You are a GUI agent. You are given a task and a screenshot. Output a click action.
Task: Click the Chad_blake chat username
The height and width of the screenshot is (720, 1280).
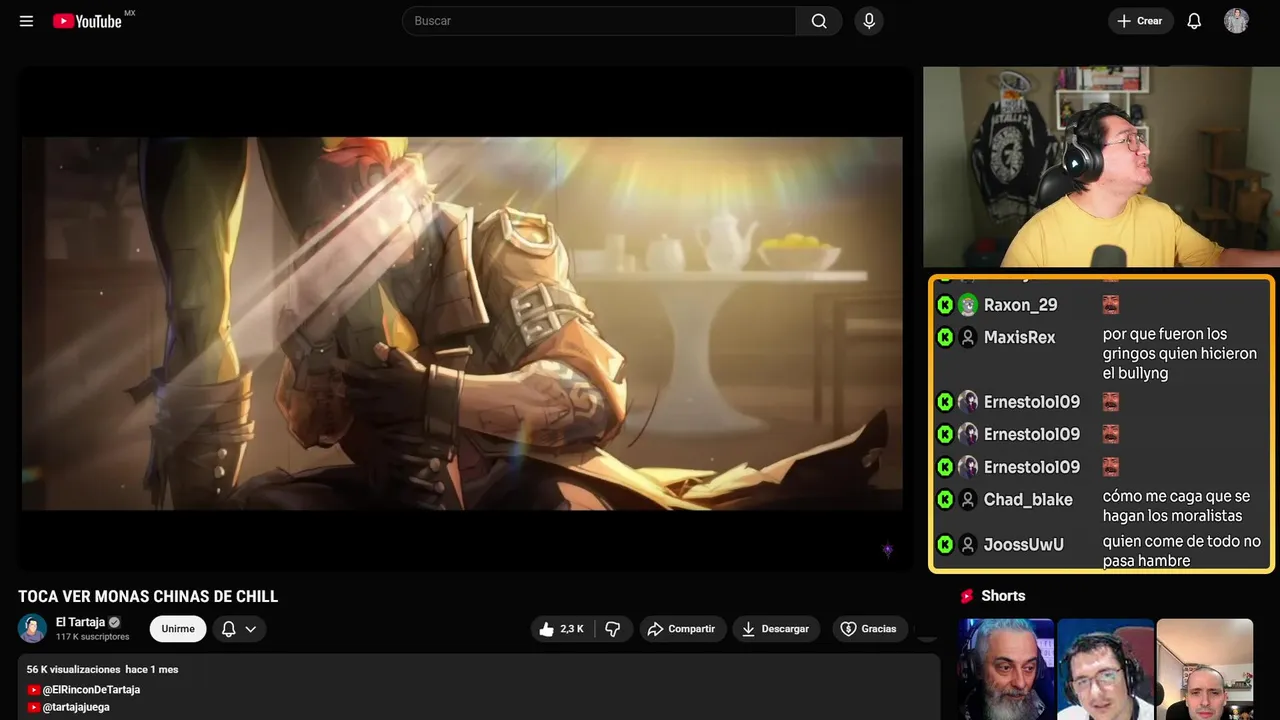1028,499
